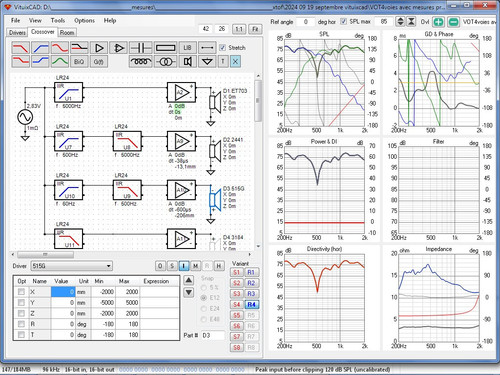This screenshot has width=500, height=375.
Task: Toggle the Stretch checkbox
Action: [223, 48]
